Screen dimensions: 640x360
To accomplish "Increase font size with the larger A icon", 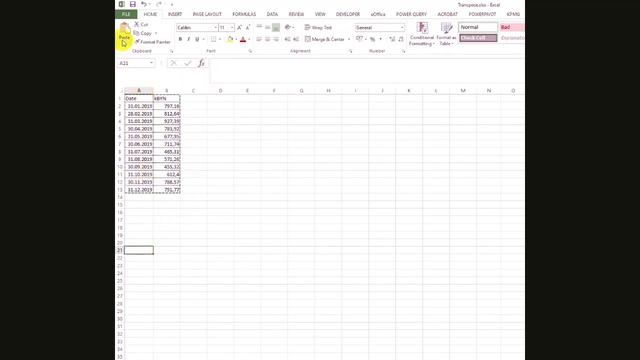I will click(x=239, y=27).
